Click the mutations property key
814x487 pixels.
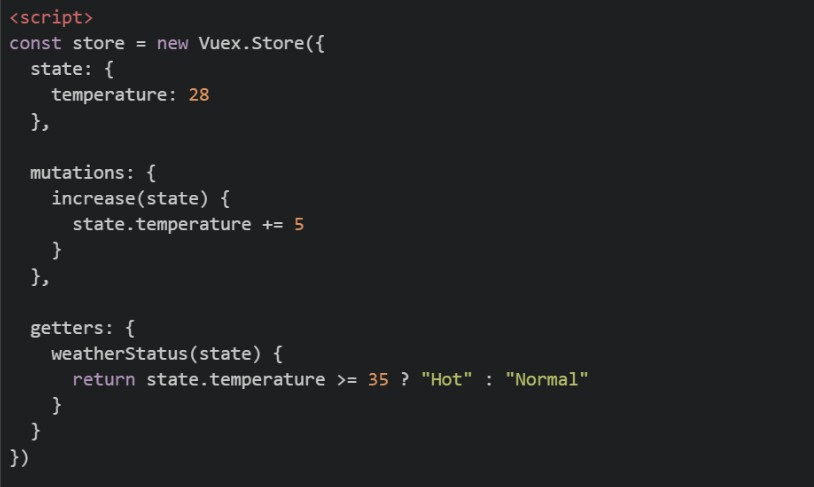click(x=77, y=172)
